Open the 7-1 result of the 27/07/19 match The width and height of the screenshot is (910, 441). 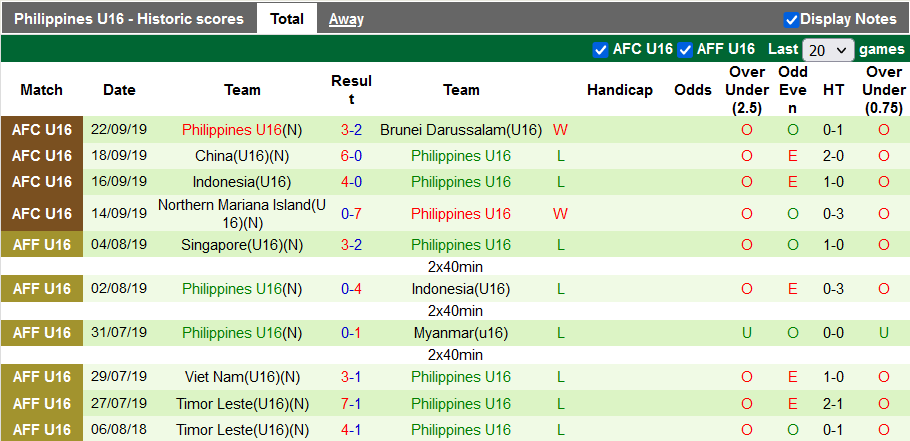click(351, 403)
